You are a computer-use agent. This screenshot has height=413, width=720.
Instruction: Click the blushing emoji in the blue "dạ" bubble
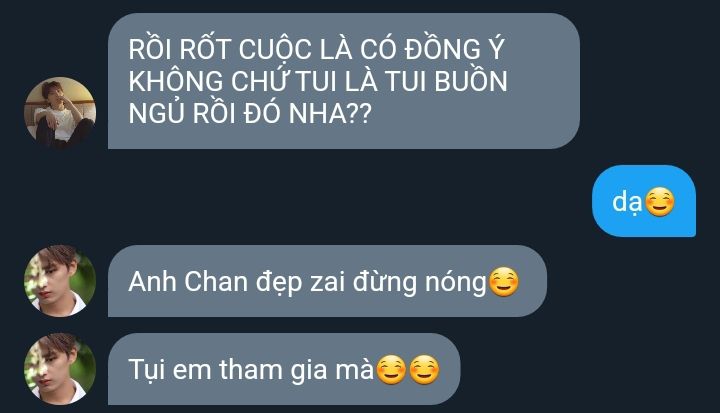(660, 202)
